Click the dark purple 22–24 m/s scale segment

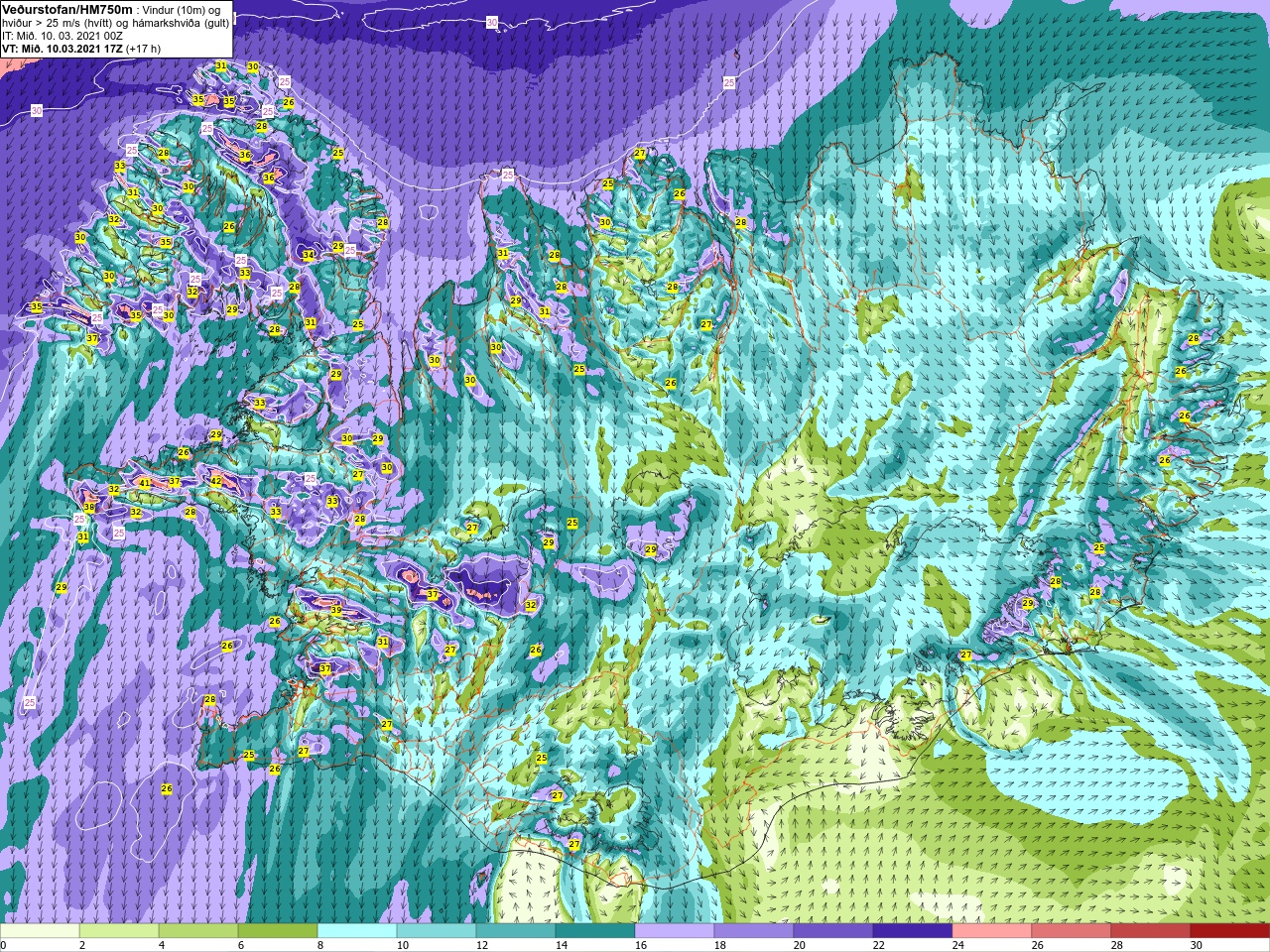(x=913, y=931)
